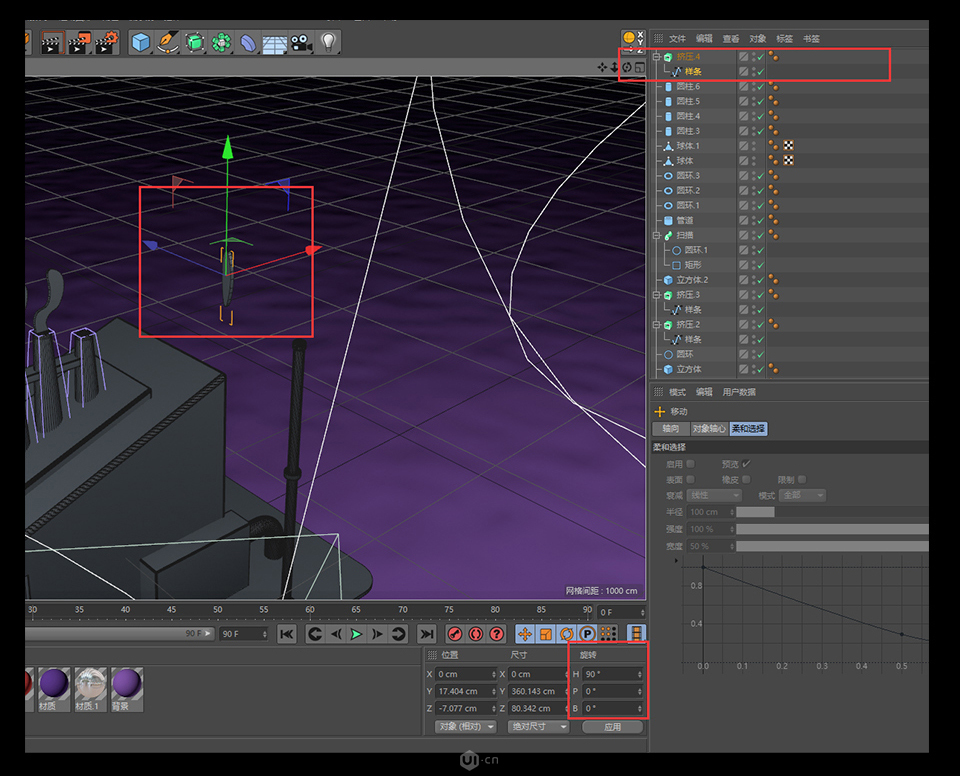Click the 应用 apply button
This screenshot has height=776, width=960.
(x=611, y=727)
